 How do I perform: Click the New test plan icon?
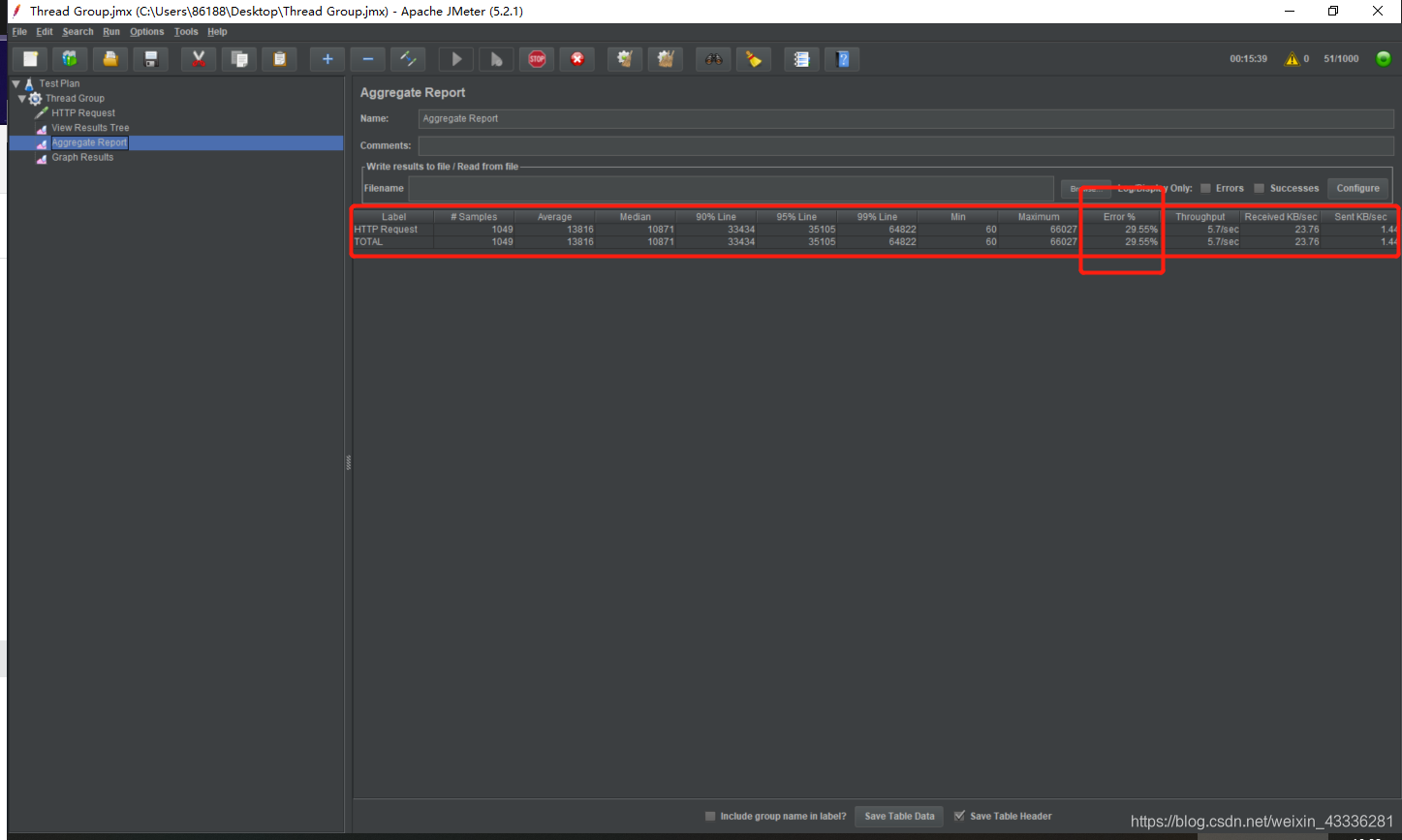pos(30,59)
